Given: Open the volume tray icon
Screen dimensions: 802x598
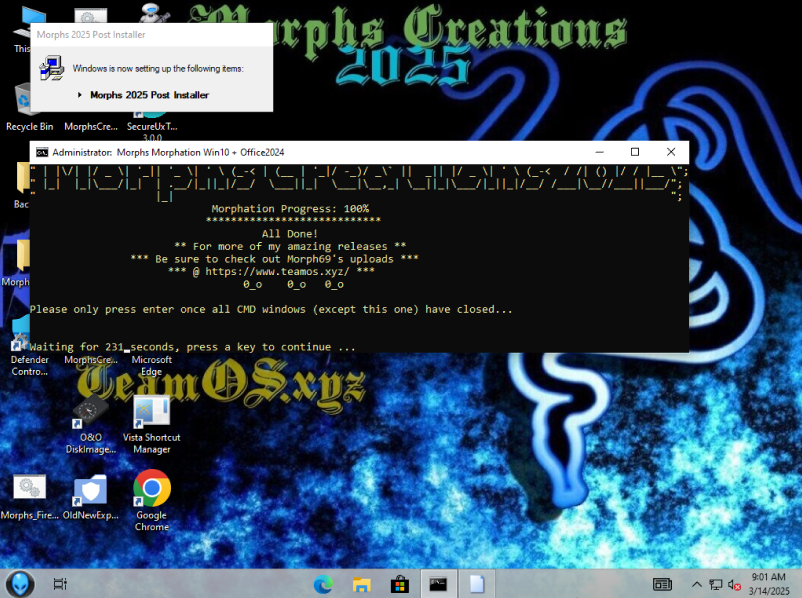Looking at the screenshot, I should coord(734,584).
